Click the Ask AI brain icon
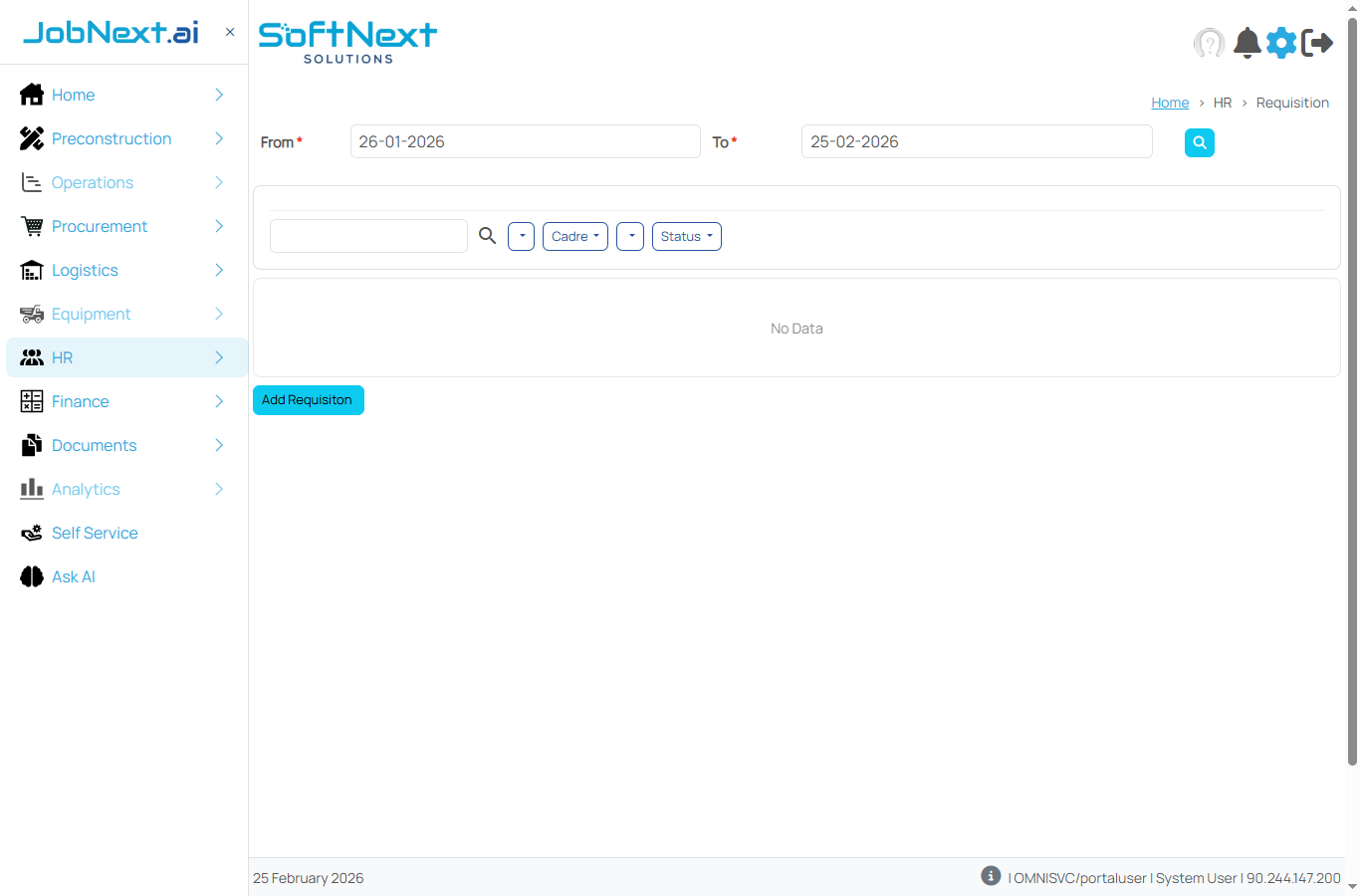 [31, 576]
